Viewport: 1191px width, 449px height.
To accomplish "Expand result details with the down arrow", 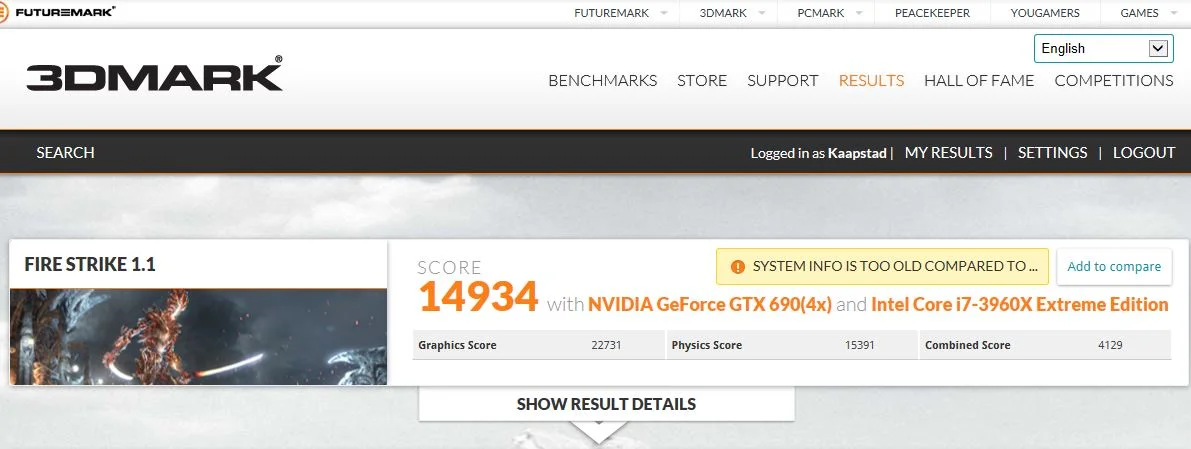I will (x=599, y=432).
